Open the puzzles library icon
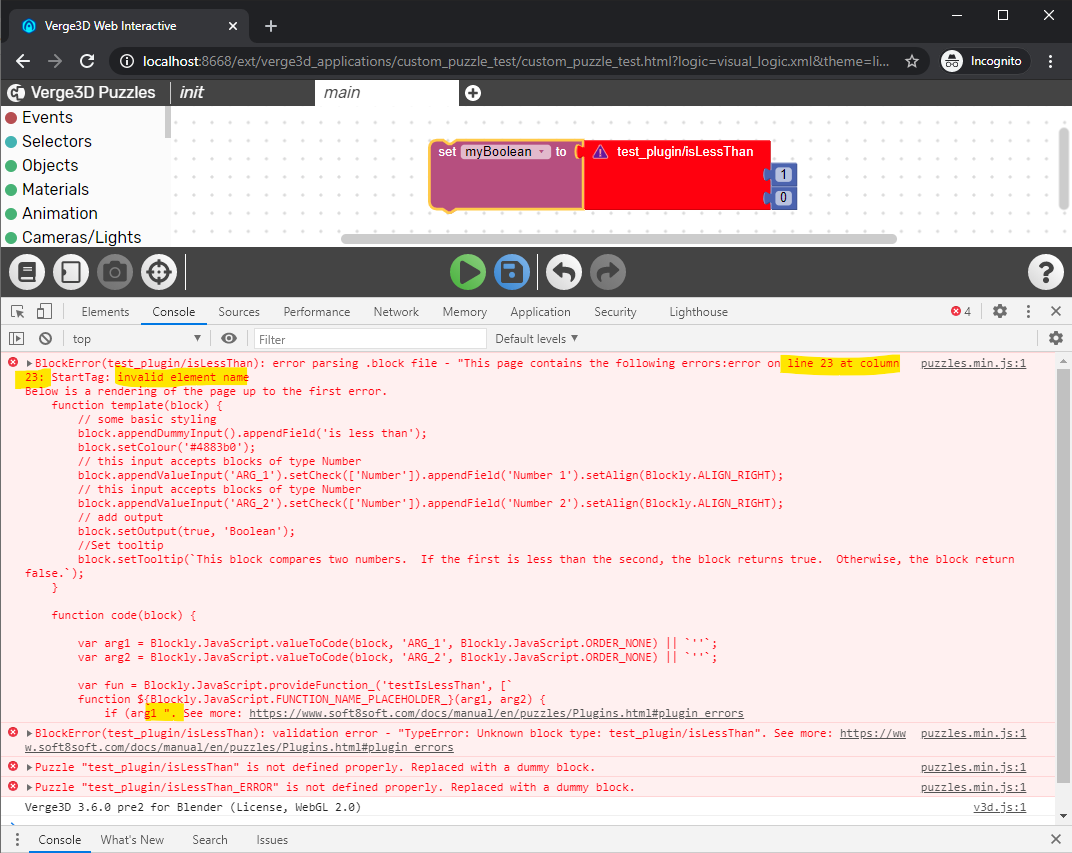1072x853 pixels. [x=27, y=272]
